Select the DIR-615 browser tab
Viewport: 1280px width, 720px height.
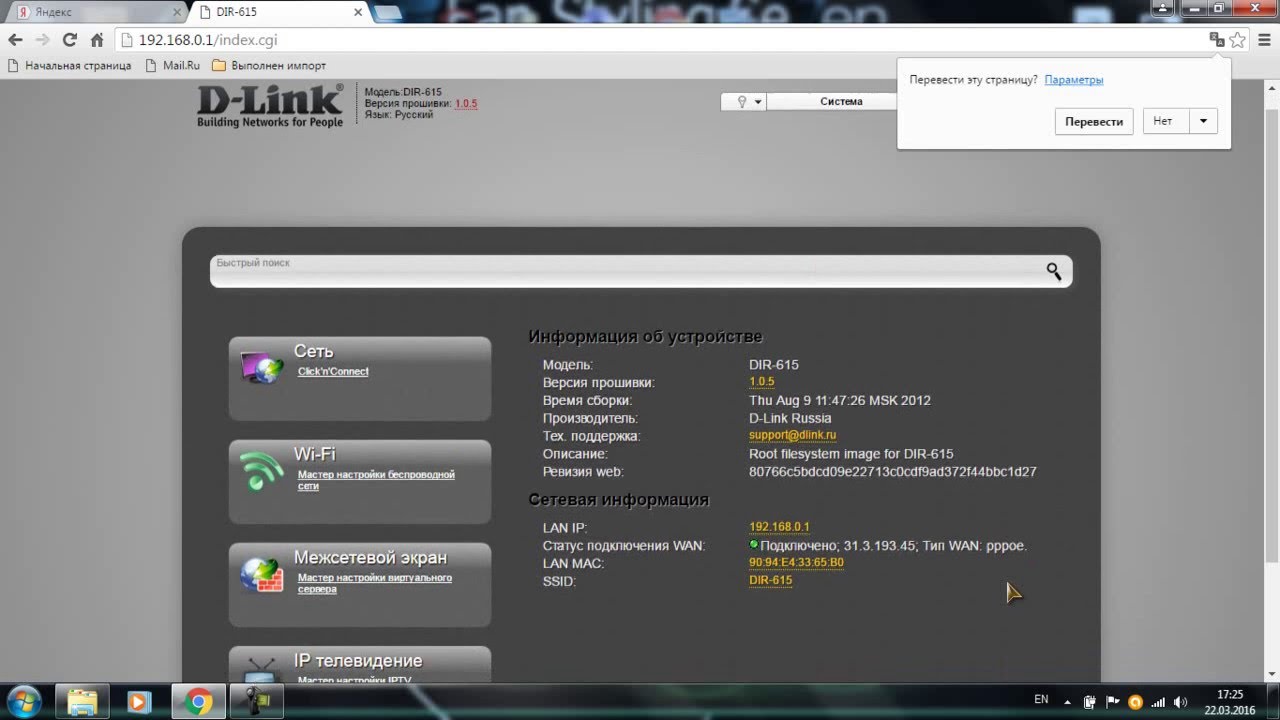[275, 12]
